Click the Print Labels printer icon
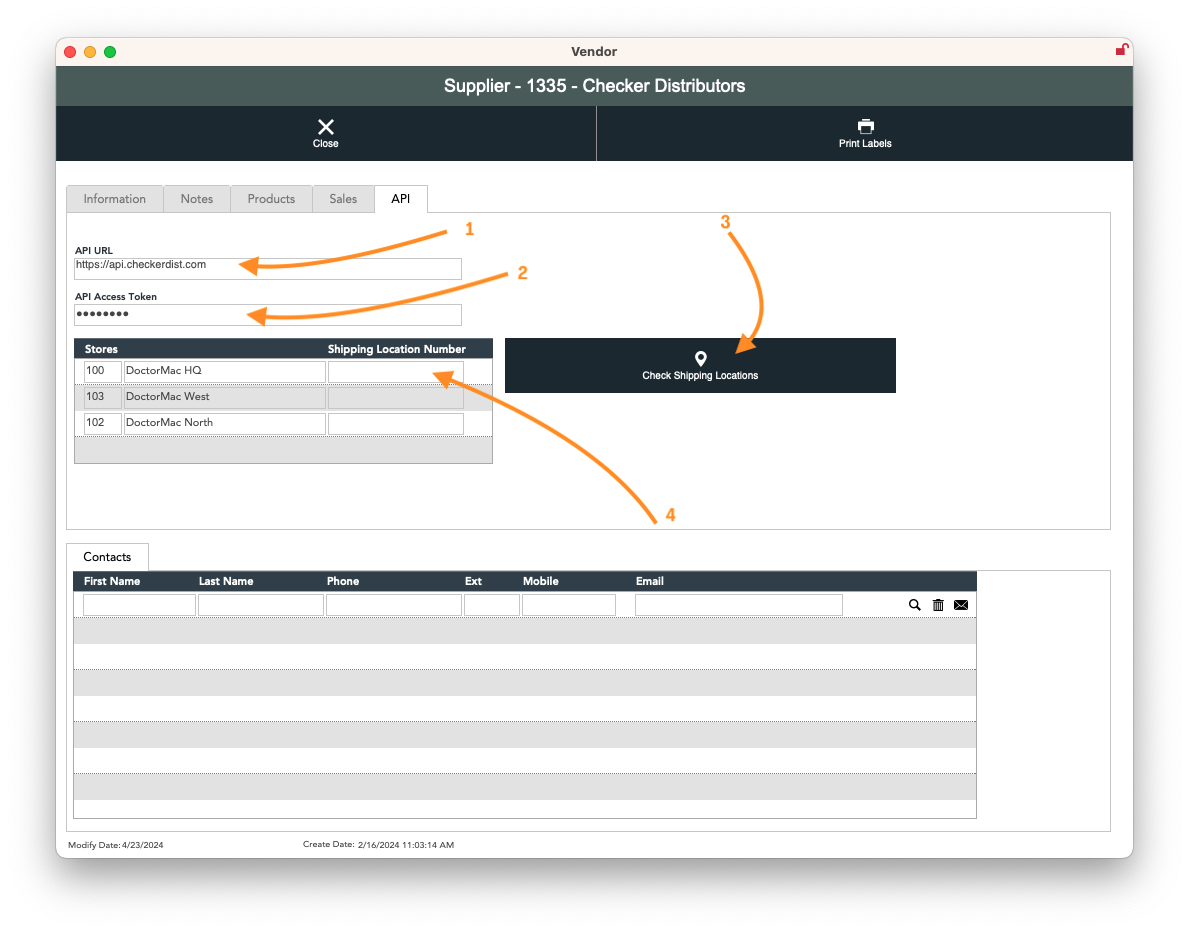1189x932 pixels. pos(865,127)
